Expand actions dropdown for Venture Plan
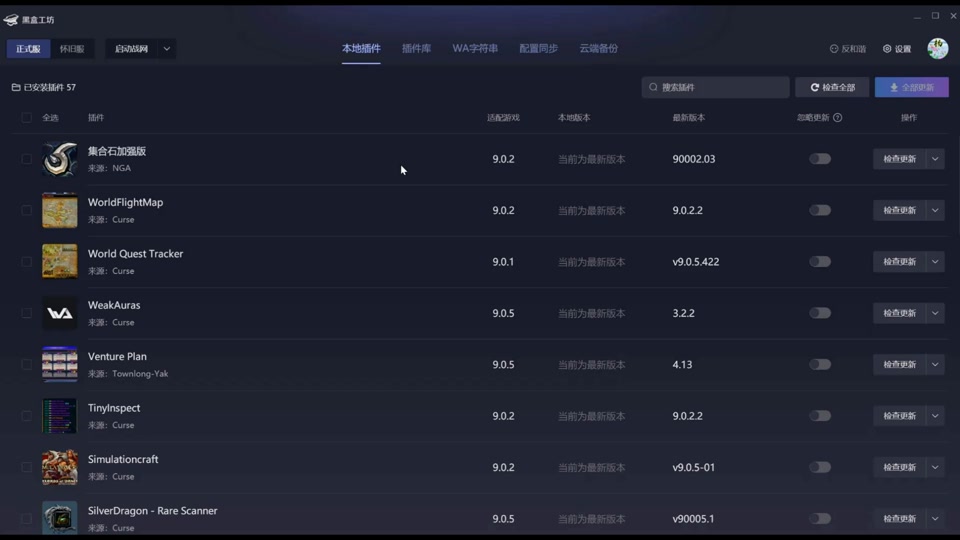 [x=935, y=365]
